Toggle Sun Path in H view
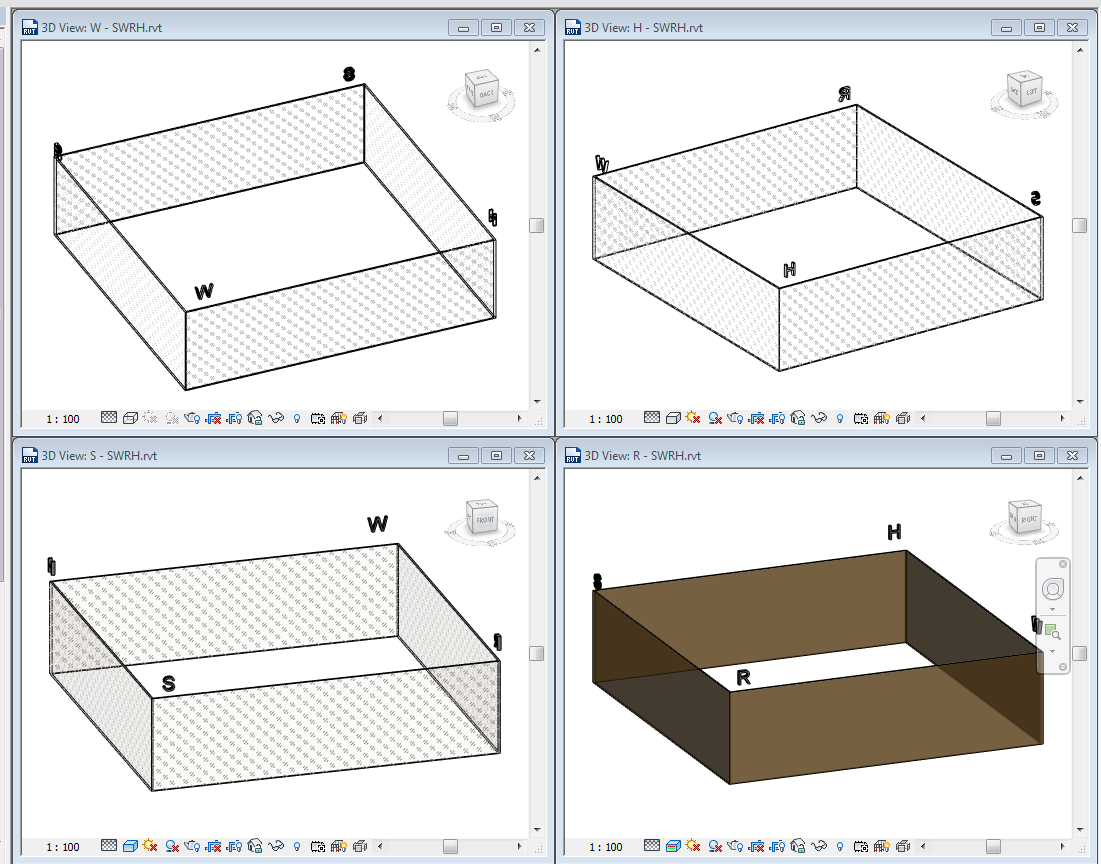 click(x=694, y=418)
